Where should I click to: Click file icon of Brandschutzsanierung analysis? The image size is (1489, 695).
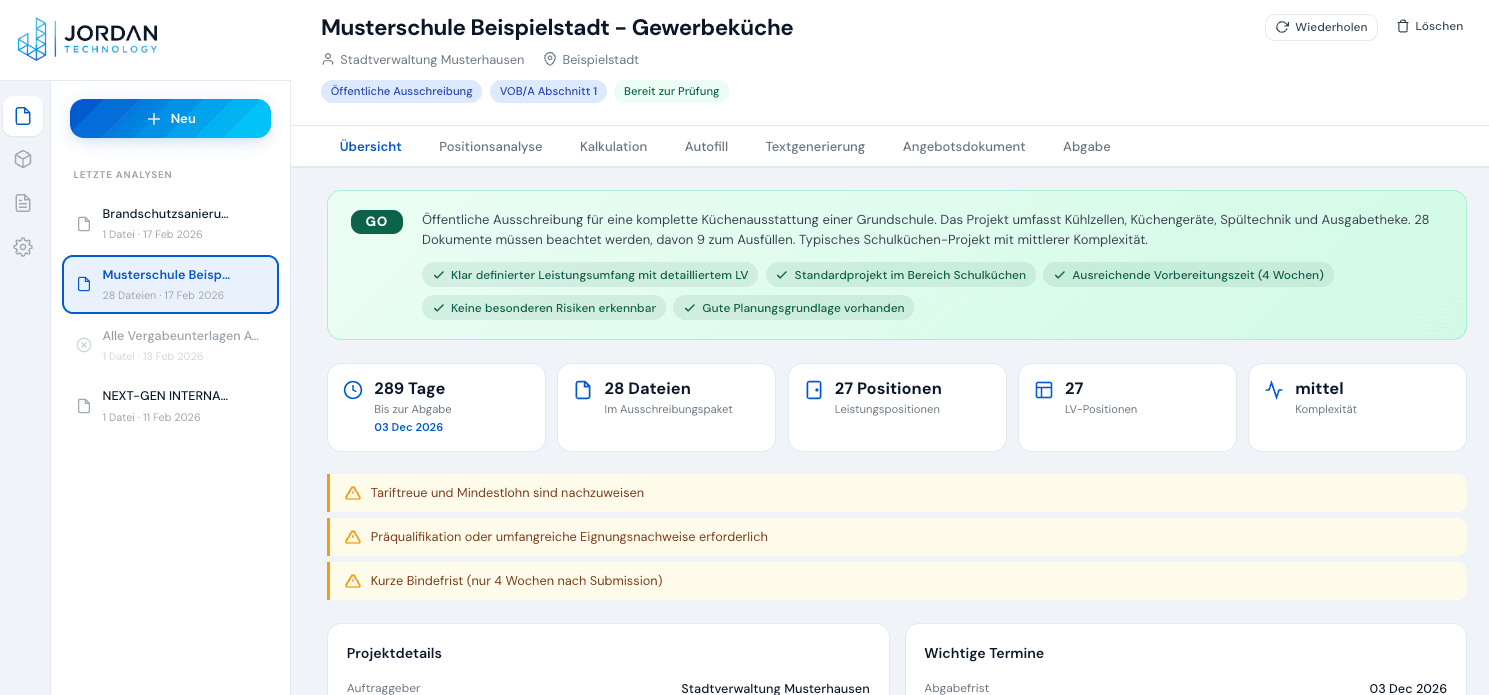pos(84,224)
